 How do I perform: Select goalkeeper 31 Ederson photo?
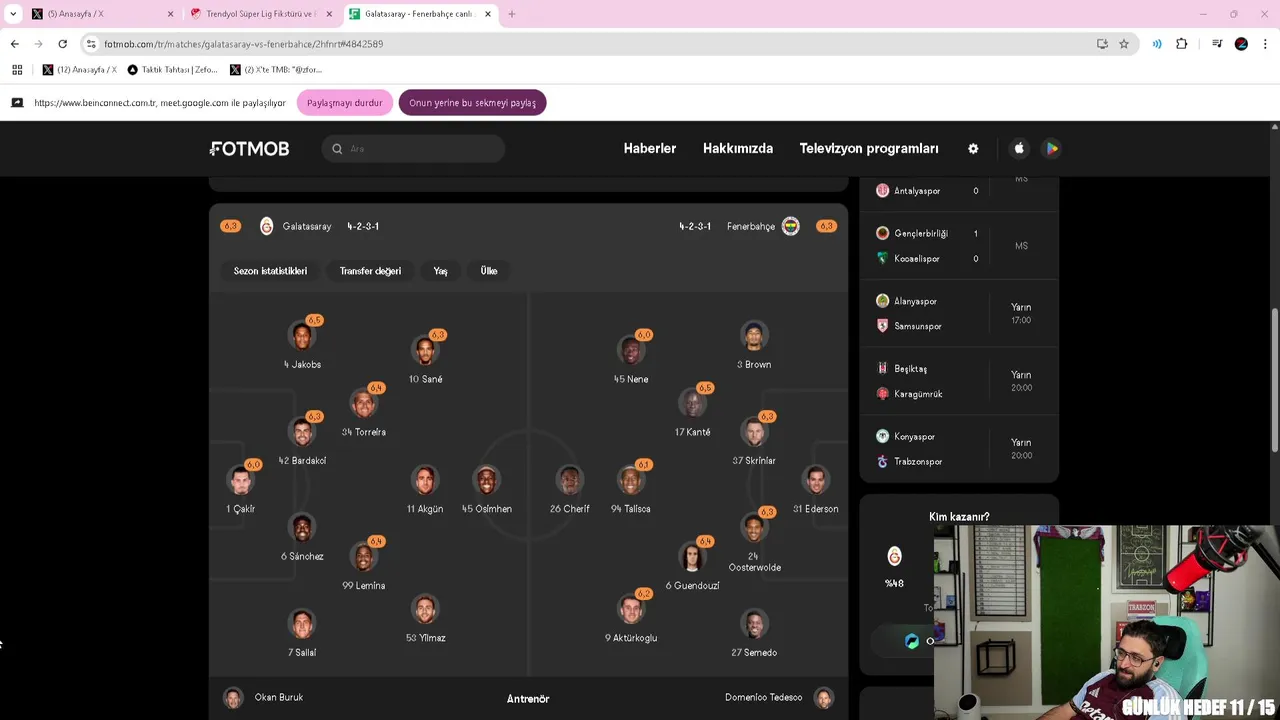[815, 480]
